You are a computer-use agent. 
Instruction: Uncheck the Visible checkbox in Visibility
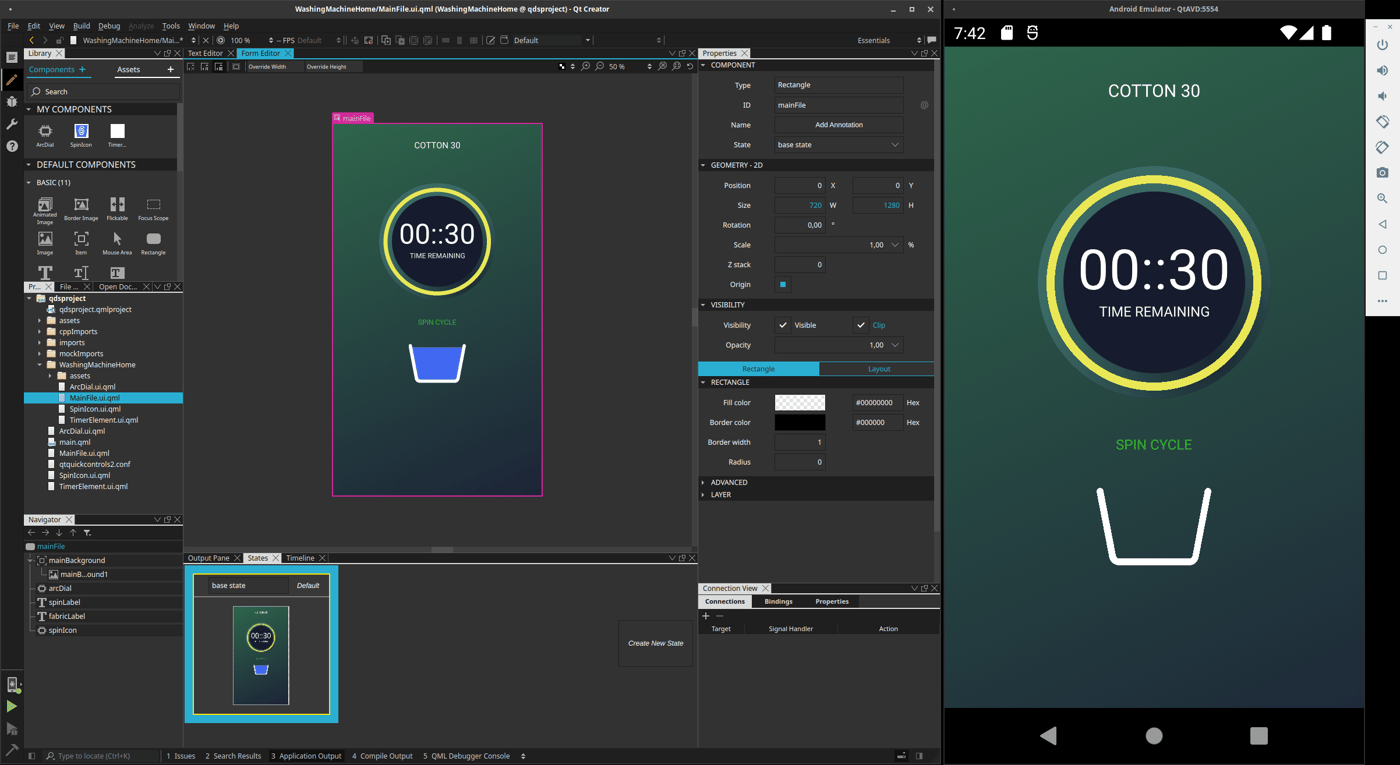pos(783,324)
